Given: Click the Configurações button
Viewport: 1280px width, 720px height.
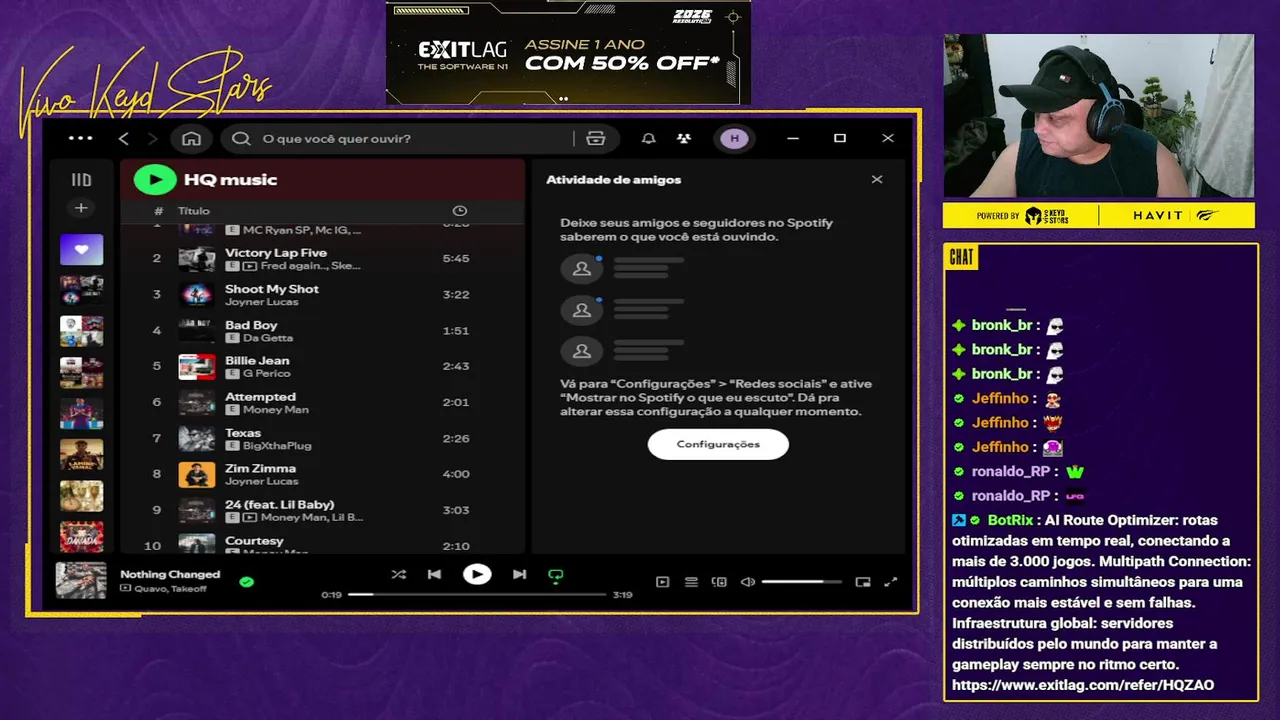Looking at the screenshot, I should point(718,444).
